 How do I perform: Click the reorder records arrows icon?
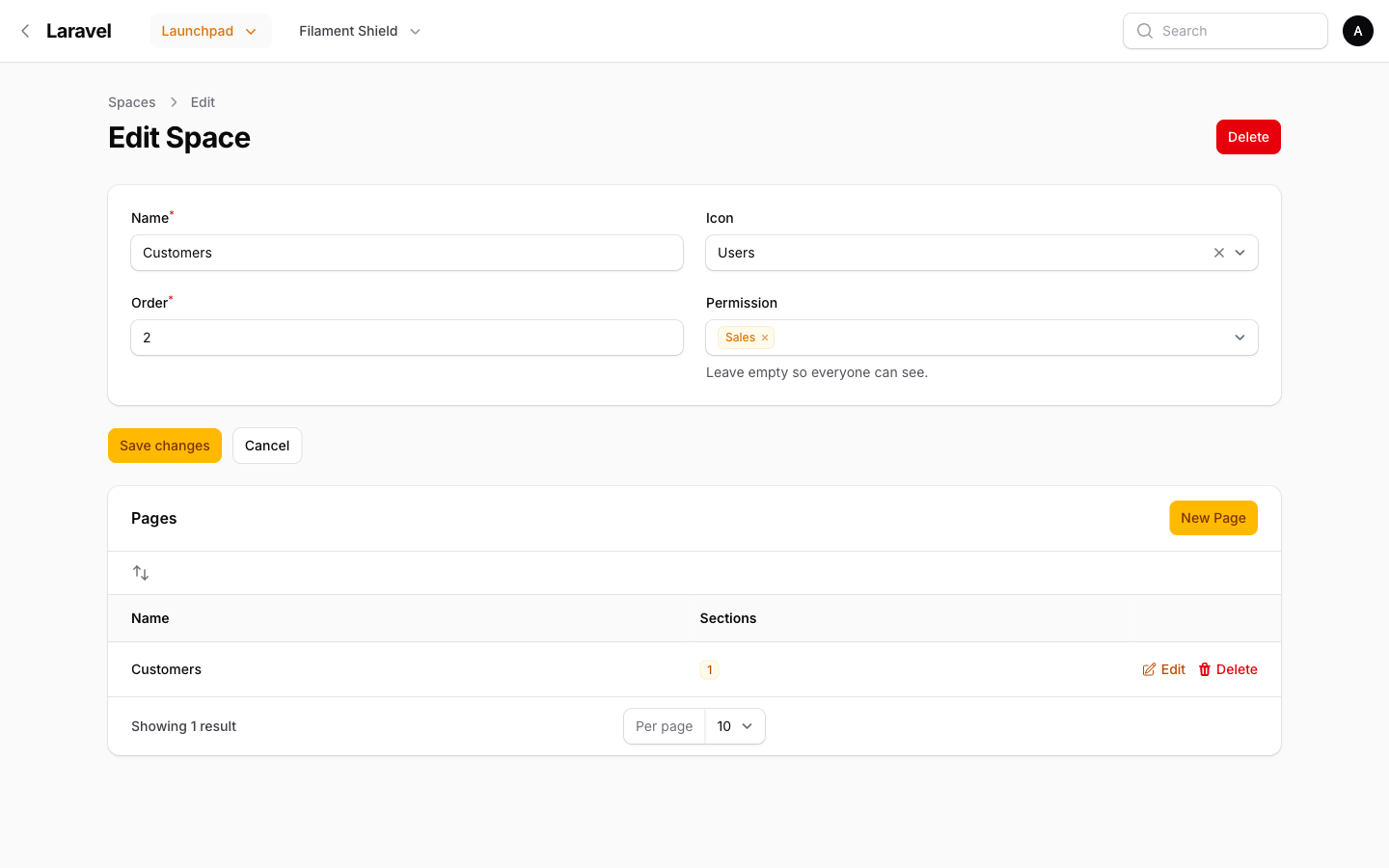[141, 573]
